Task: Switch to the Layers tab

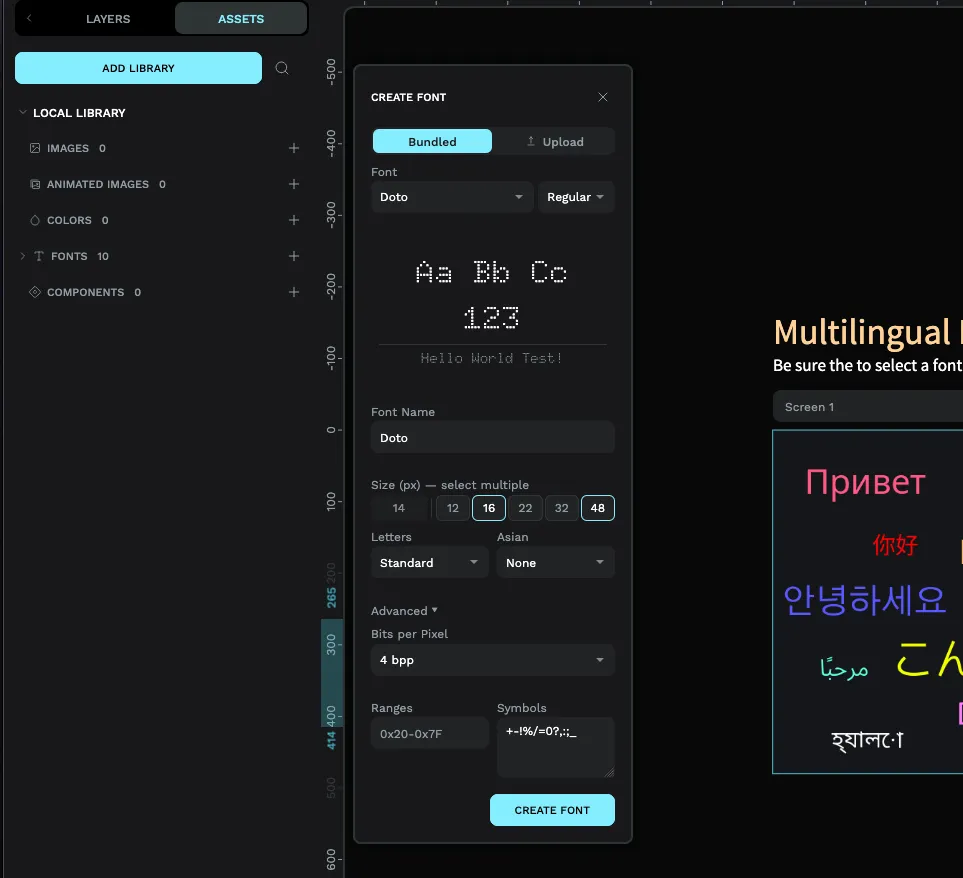Action: click(x=108, y=19)
